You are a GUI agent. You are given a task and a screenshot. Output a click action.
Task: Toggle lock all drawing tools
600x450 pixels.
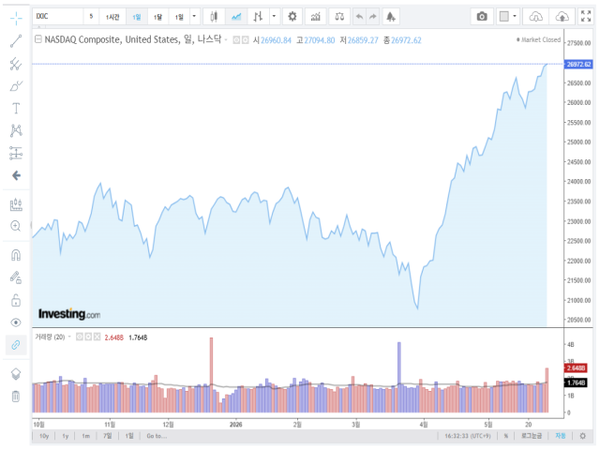pos(16,300)
